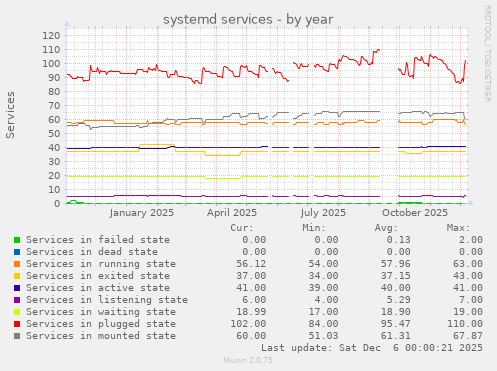Click active state min value 39.00
Viewport: 497px width, 371px height.
[x=323, y=288]
